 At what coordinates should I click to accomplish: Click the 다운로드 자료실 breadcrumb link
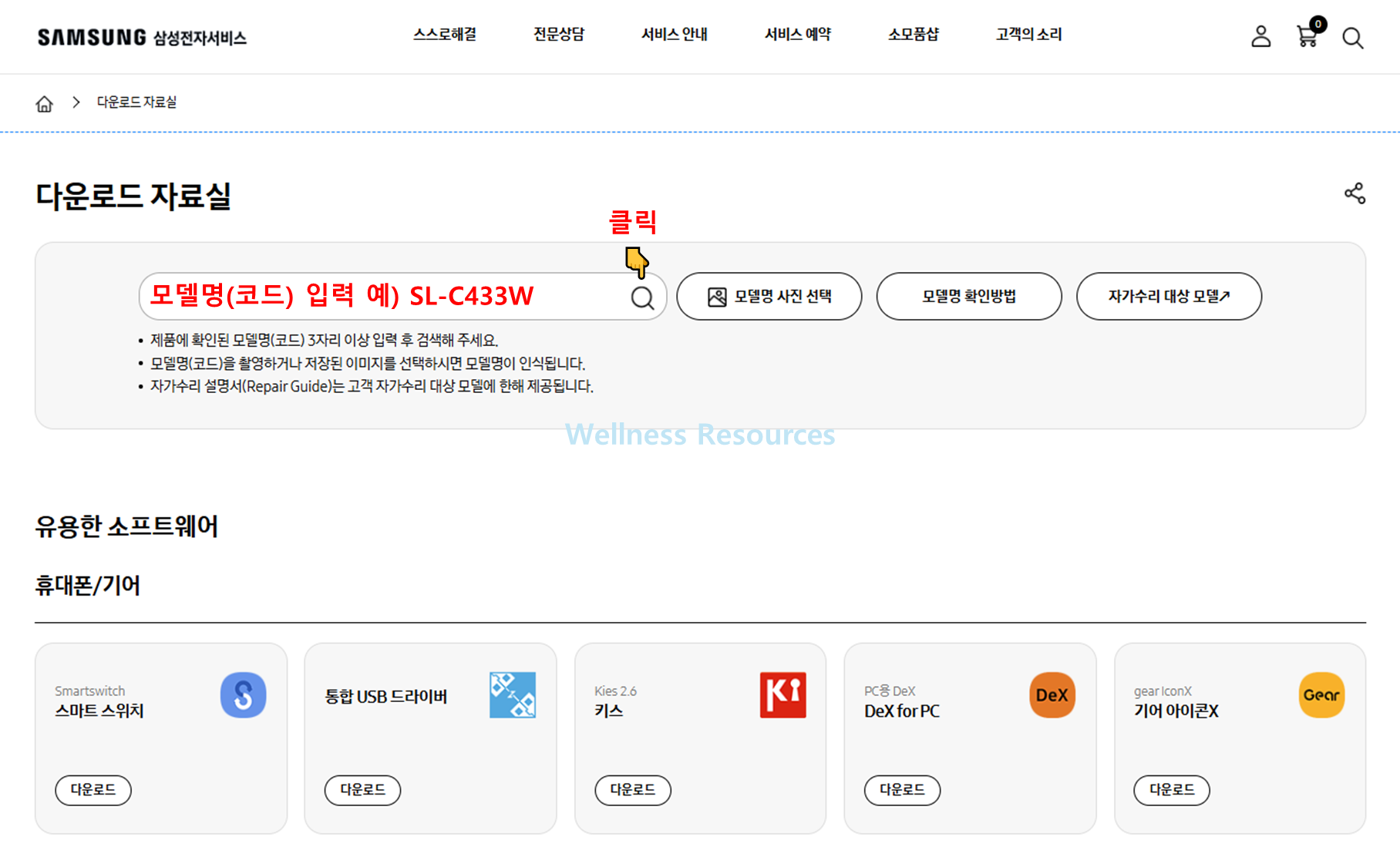coord(136,102)
